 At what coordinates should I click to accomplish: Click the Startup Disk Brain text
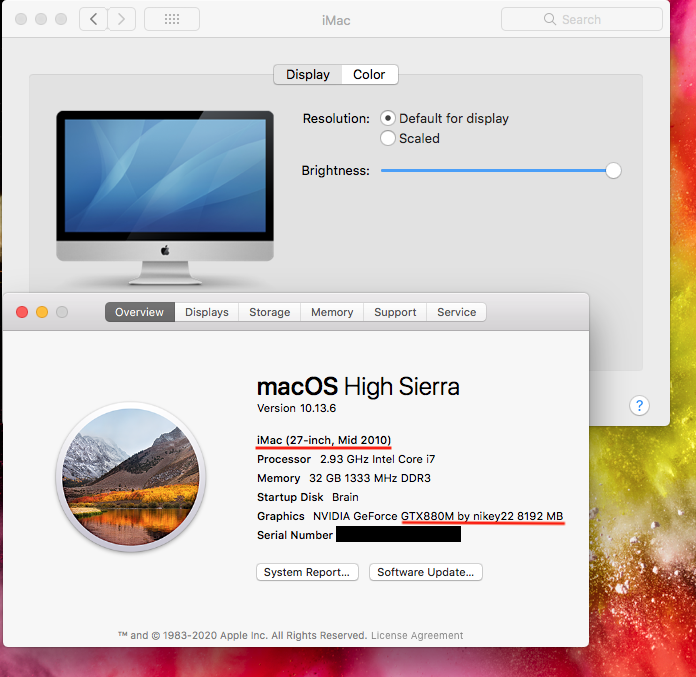[308, 497]
